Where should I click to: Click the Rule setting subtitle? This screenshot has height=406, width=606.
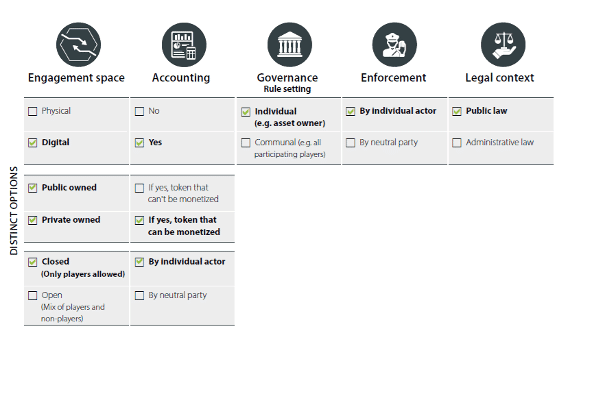click(x=287, y=89)
